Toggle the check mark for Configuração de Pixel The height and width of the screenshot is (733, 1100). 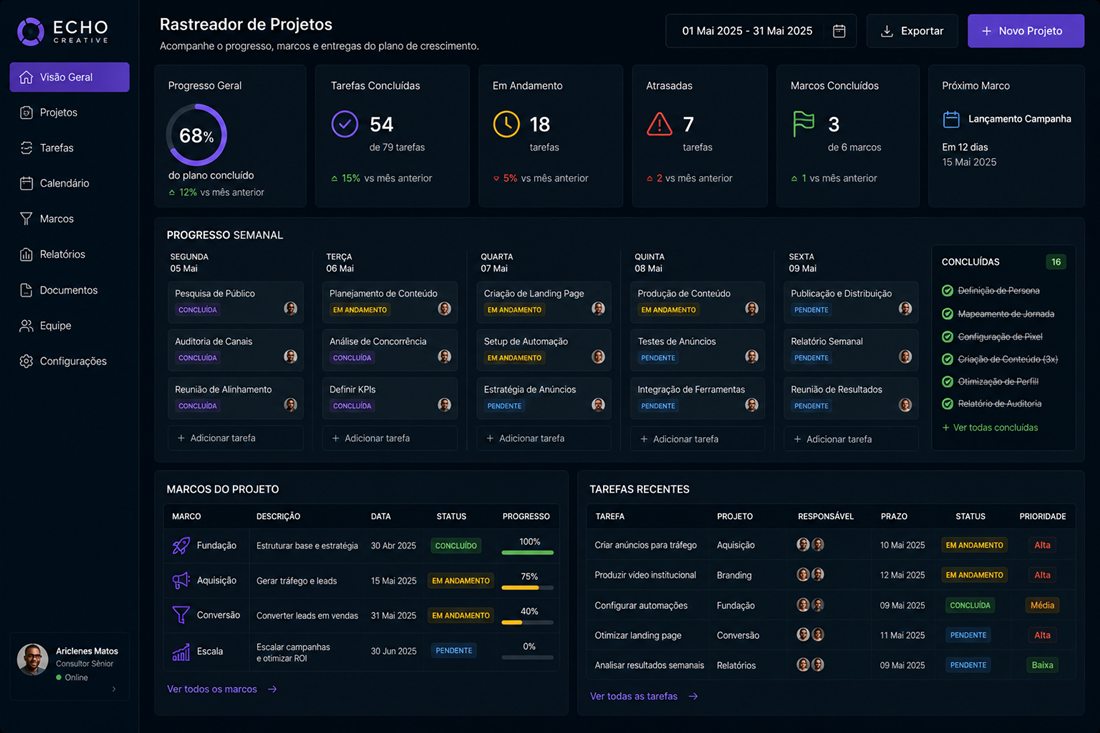pos(947,337)
